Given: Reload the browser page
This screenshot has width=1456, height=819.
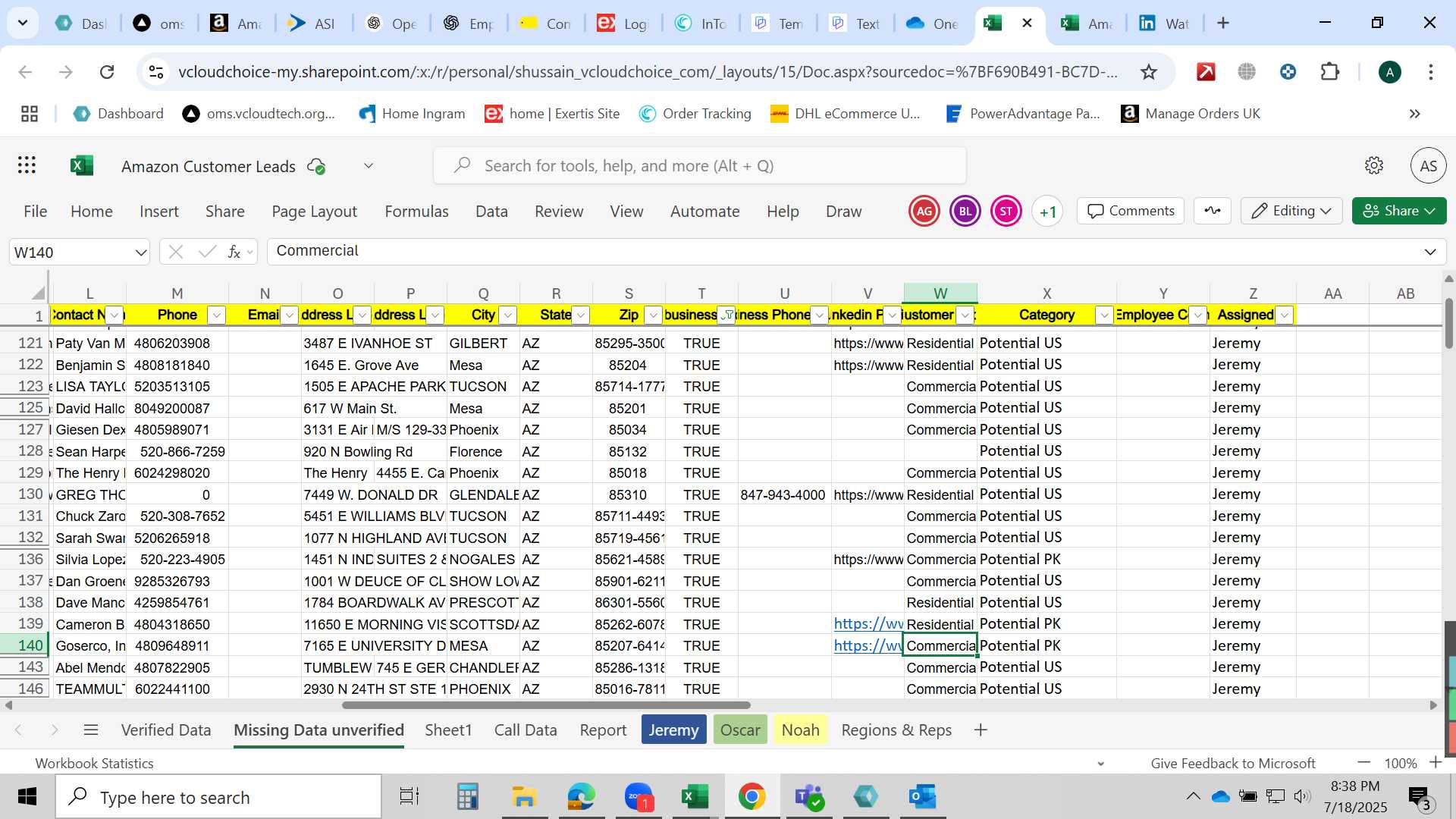Looking at the screenshot, I should tap(107, 72).
